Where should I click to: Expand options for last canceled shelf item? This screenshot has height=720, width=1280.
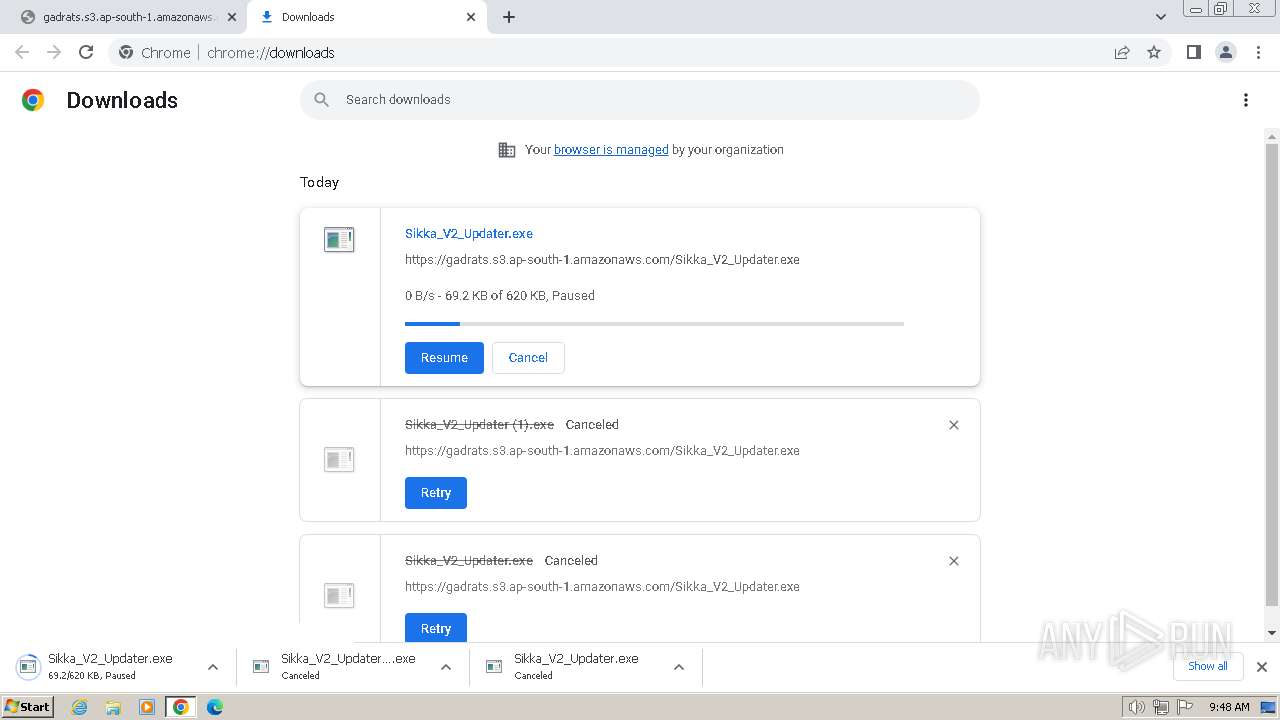tap(679, 667)
